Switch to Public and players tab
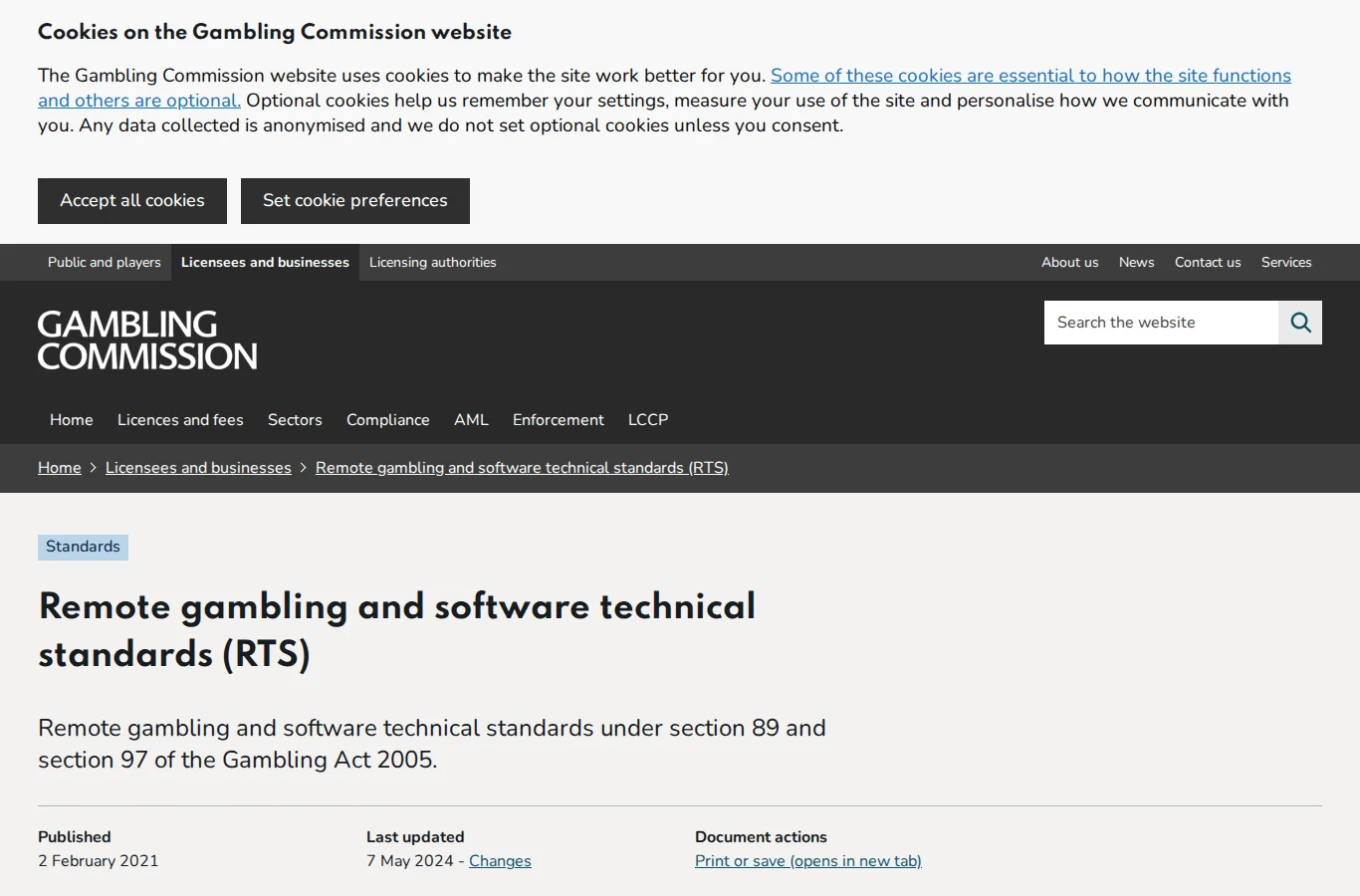Screen dimensions: 1360x896 point(105,263)
